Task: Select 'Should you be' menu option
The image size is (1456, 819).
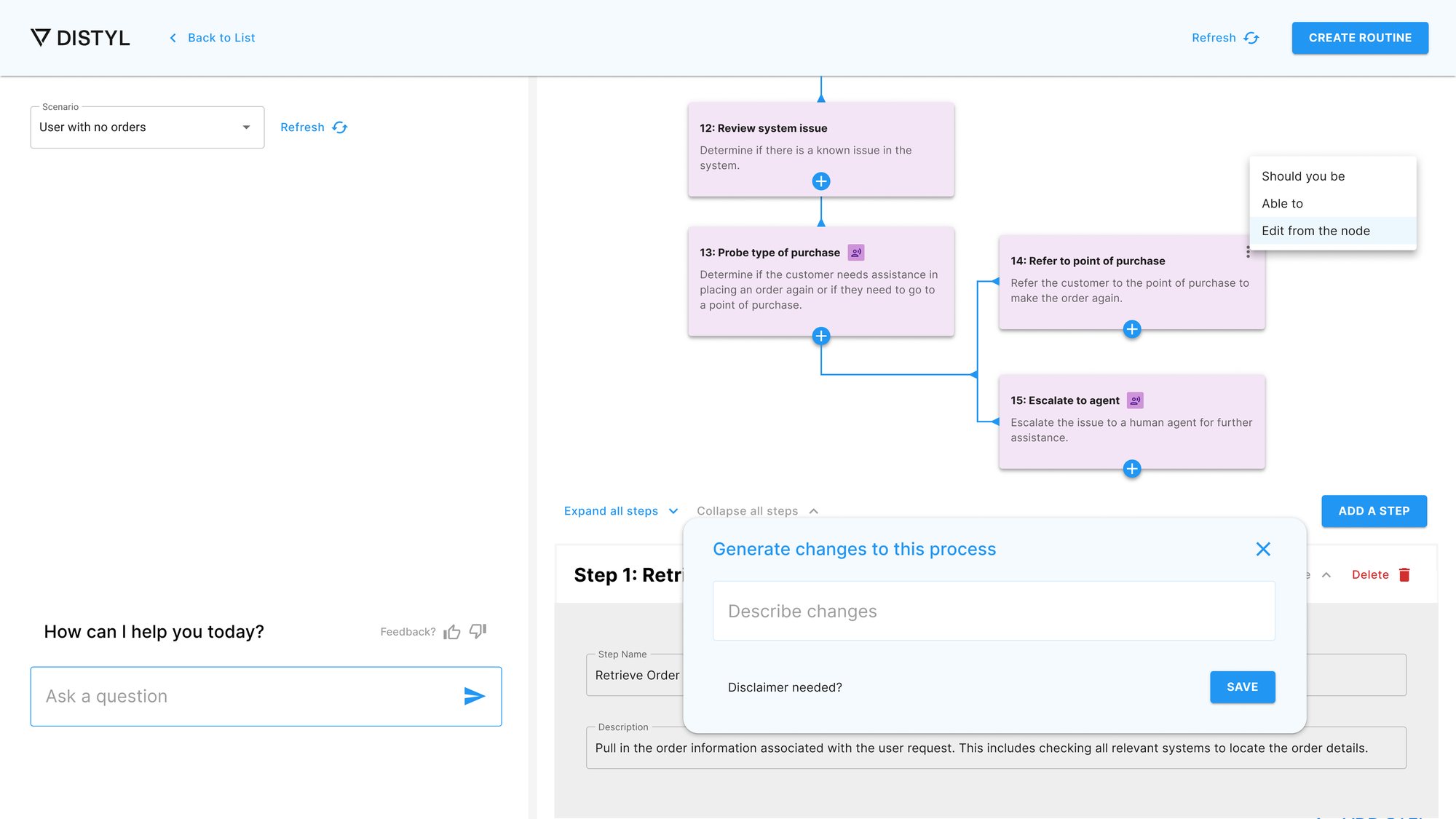Action: [1333, 176]
